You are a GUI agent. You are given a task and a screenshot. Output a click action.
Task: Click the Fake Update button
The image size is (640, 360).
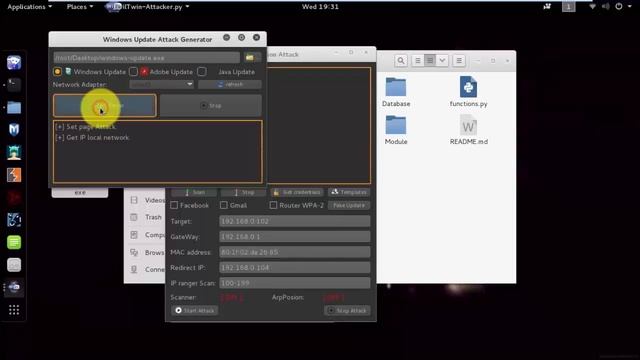(x=349, y=205)
